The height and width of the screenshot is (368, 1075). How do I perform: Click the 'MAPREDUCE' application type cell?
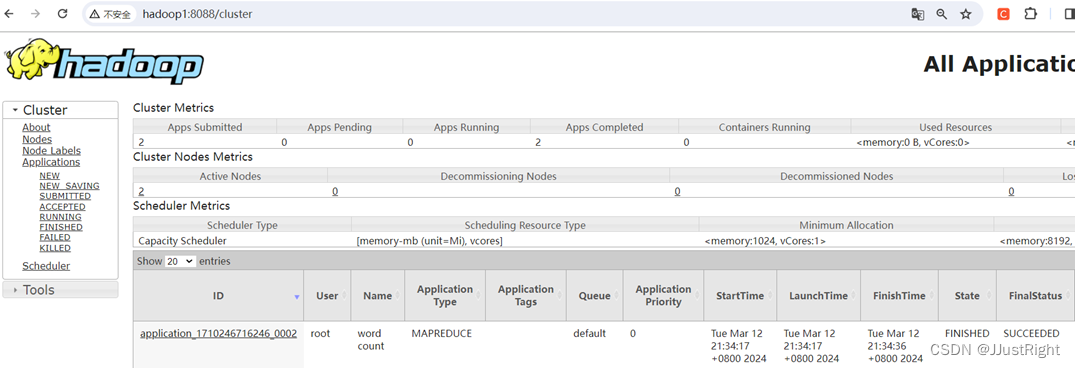point(442,334)
